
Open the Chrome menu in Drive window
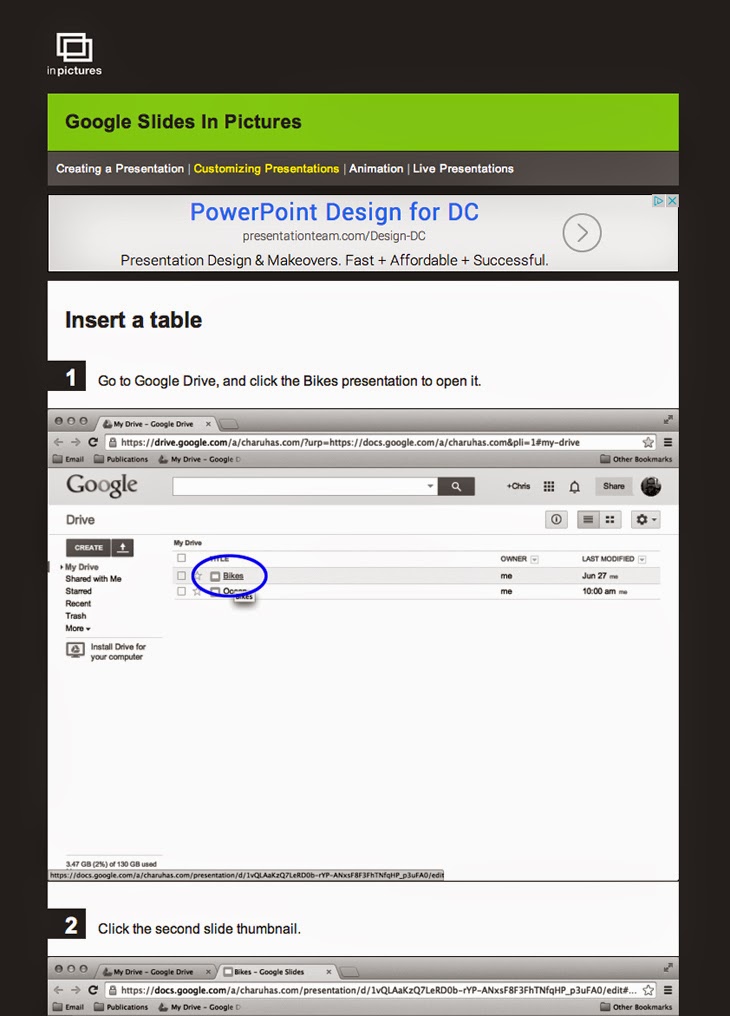[668, 442]
